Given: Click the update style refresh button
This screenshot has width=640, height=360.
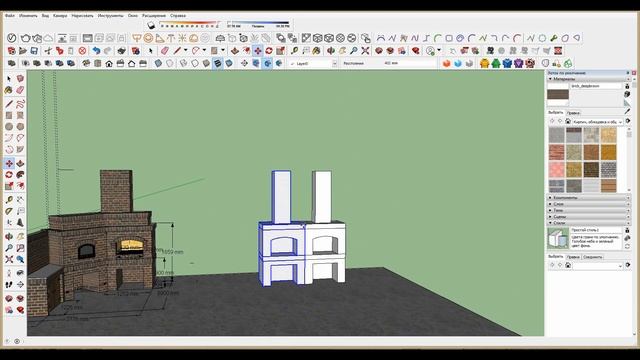Looking at the screenshot, I should [x=627, y=247].
